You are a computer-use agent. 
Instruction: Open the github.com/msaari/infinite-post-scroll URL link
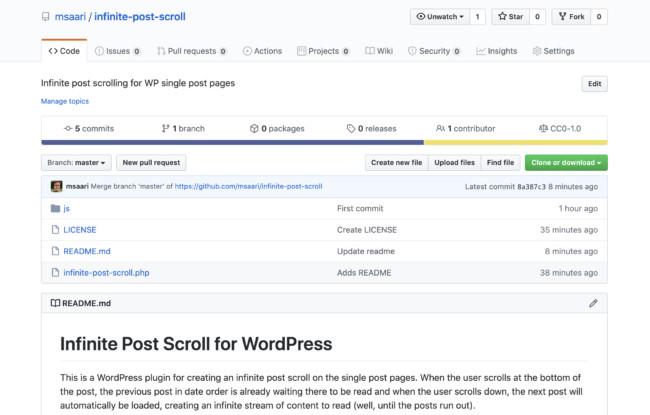[248, 186]
